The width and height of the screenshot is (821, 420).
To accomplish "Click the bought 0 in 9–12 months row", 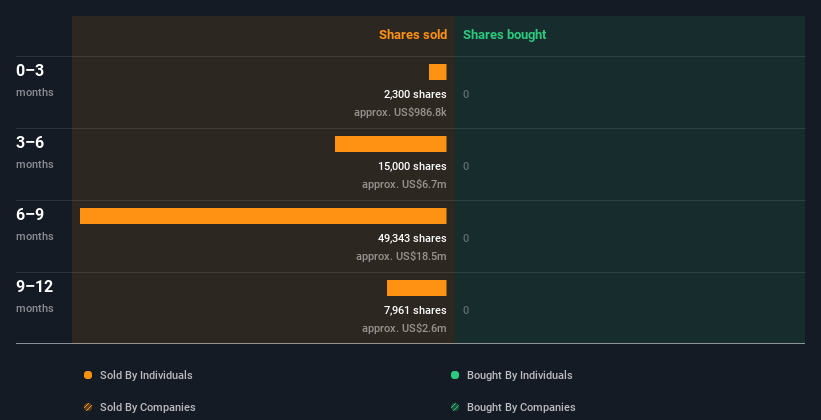I will [x=466, y=311].
